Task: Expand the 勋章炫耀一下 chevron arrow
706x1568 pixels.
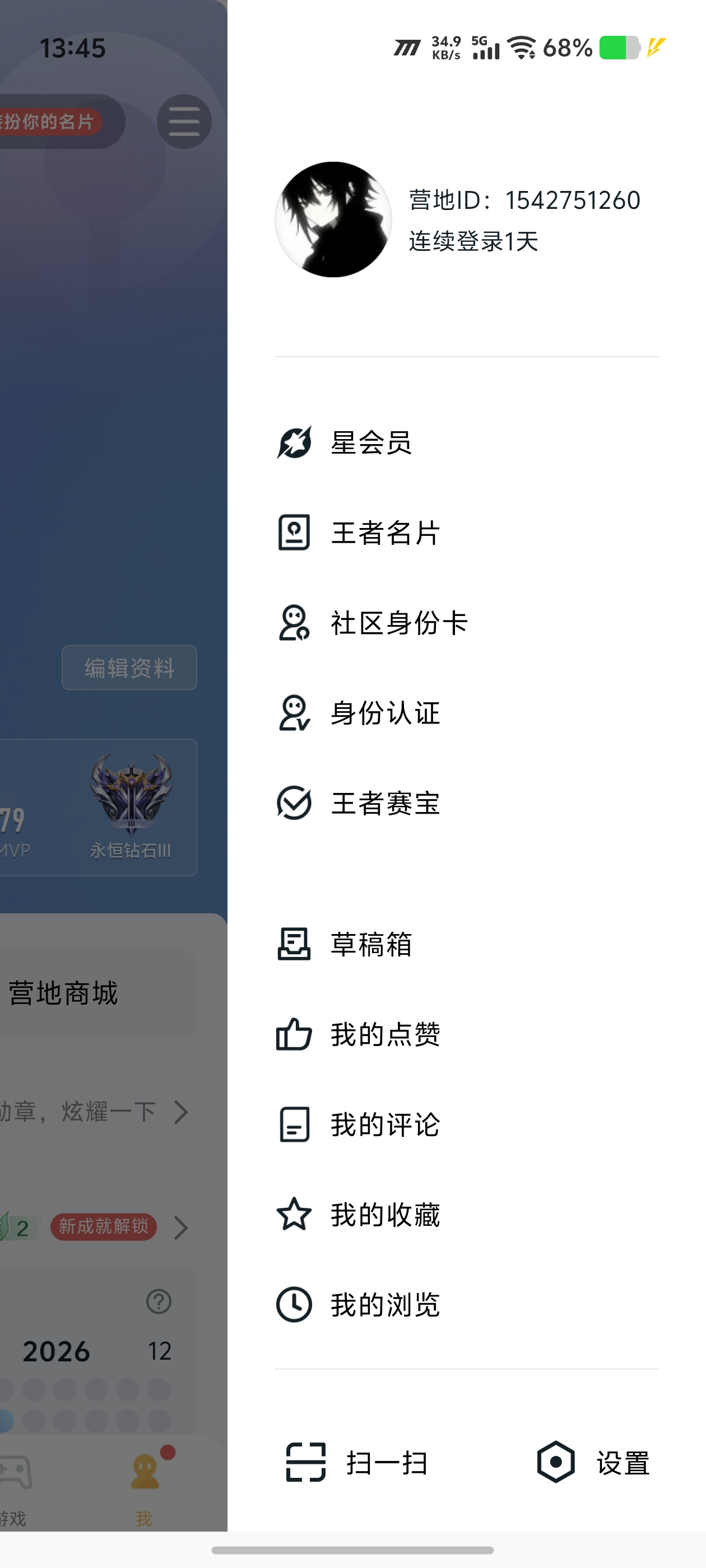Action: [181, 1112]
